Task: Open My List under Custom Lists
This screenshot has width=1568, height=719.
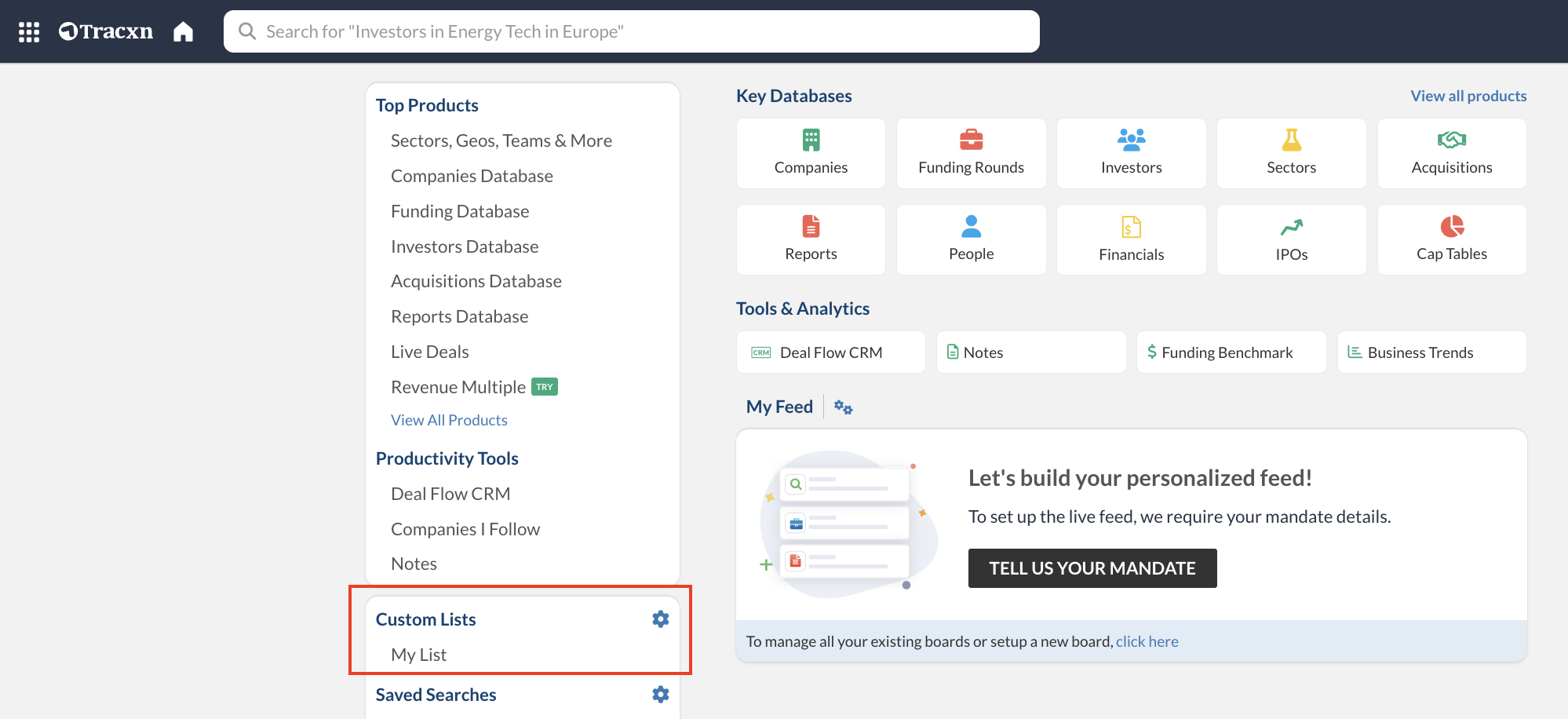Action: coord(418,655)
